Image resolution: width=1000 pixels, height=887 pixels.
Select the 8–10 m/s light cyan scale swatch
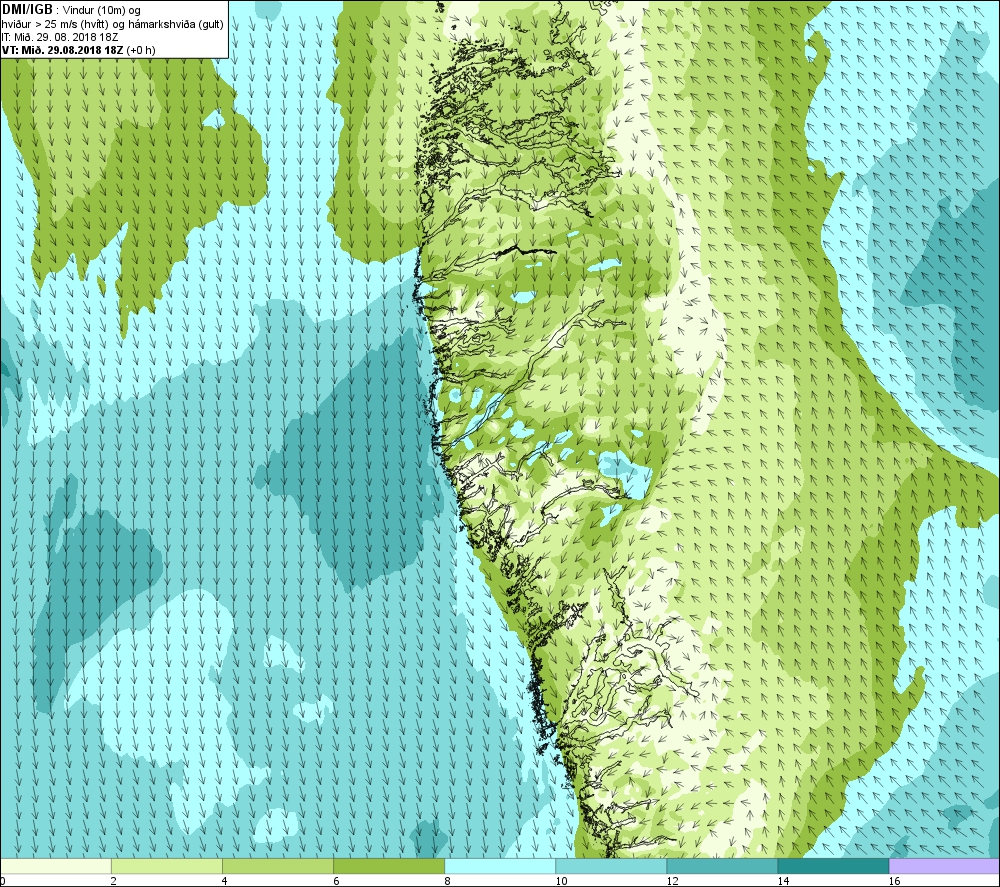point(500,866)
